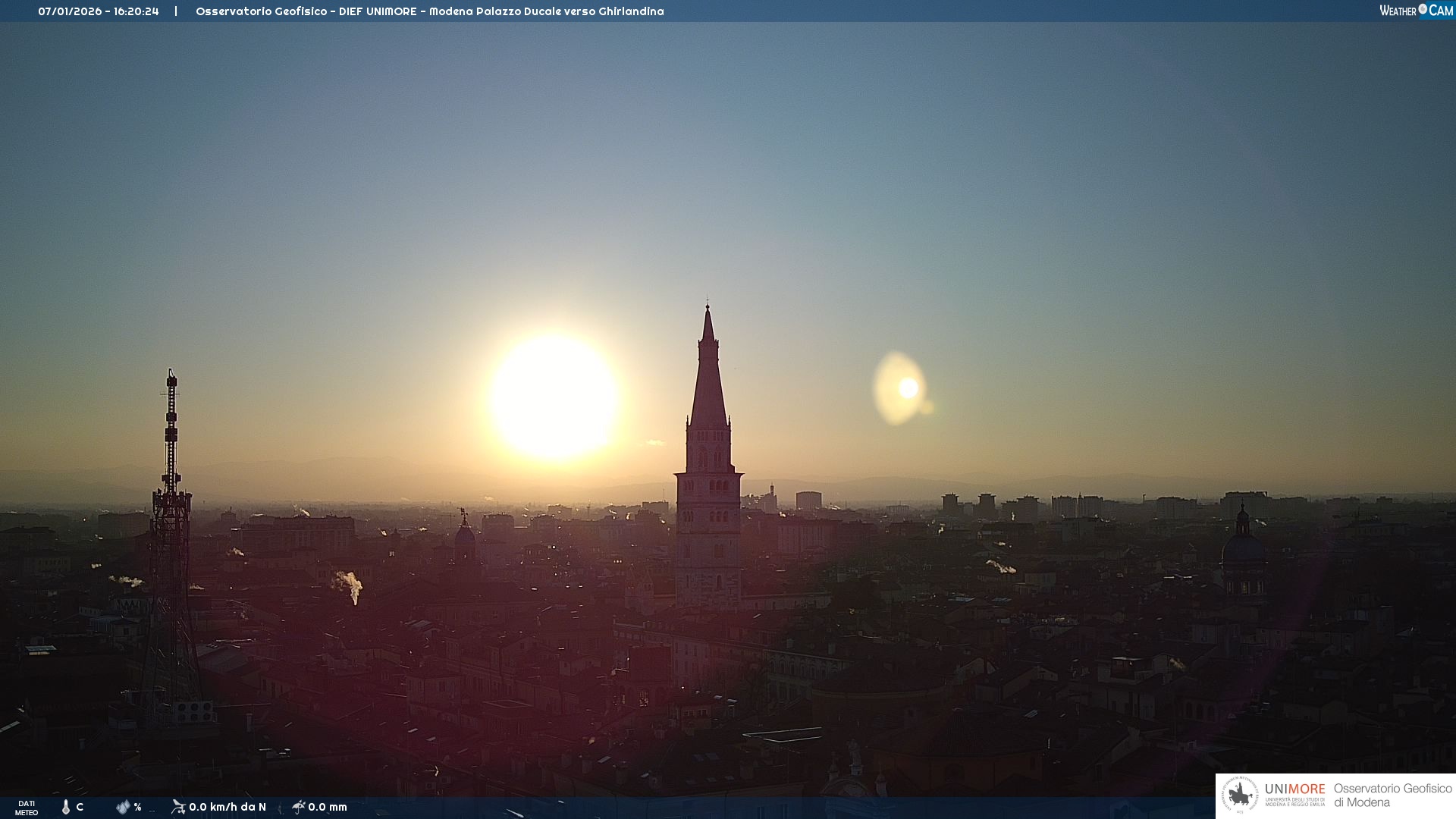Click the humidity percent symbol
The width and height of the screenshot is (1456, 819).
click(x=138, y=807)
